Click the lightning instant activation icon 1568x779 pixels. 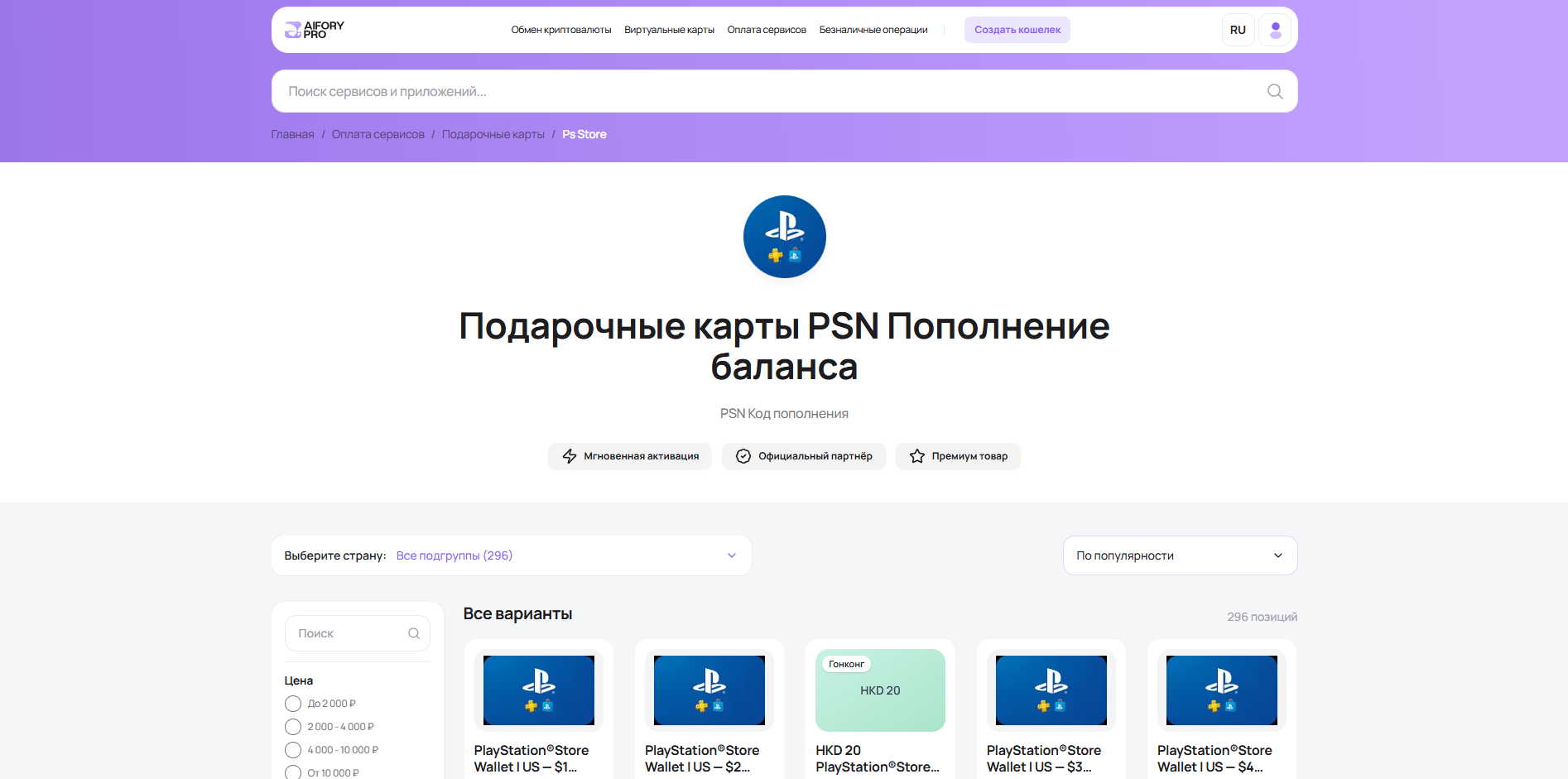(570, 456)
